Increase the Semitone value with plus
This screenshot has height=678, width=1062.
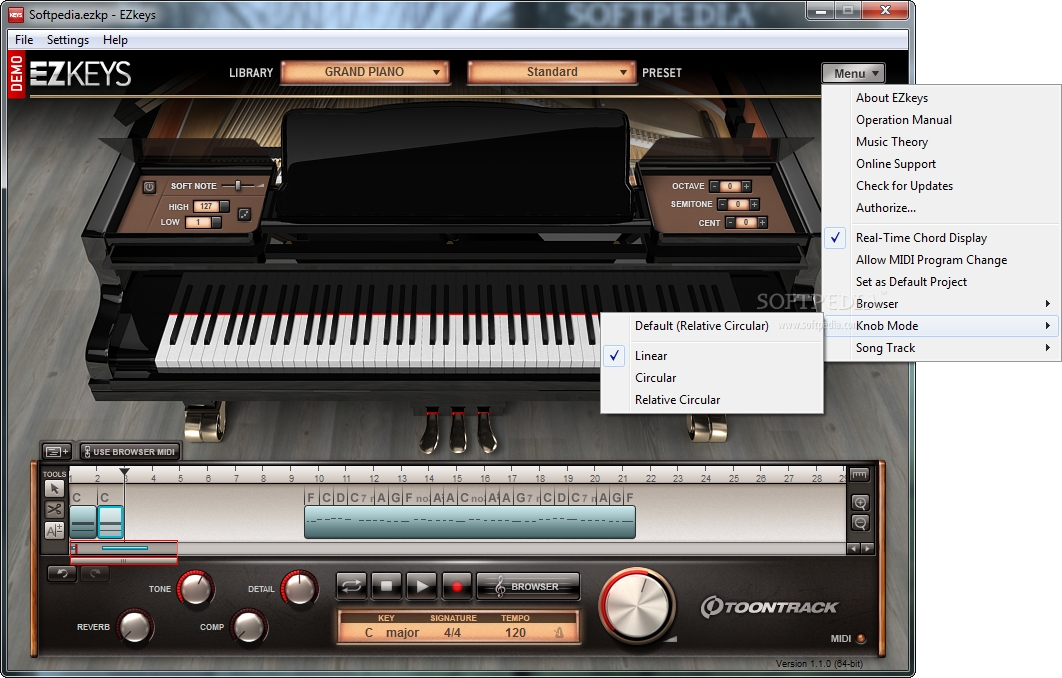pos(755,204)
